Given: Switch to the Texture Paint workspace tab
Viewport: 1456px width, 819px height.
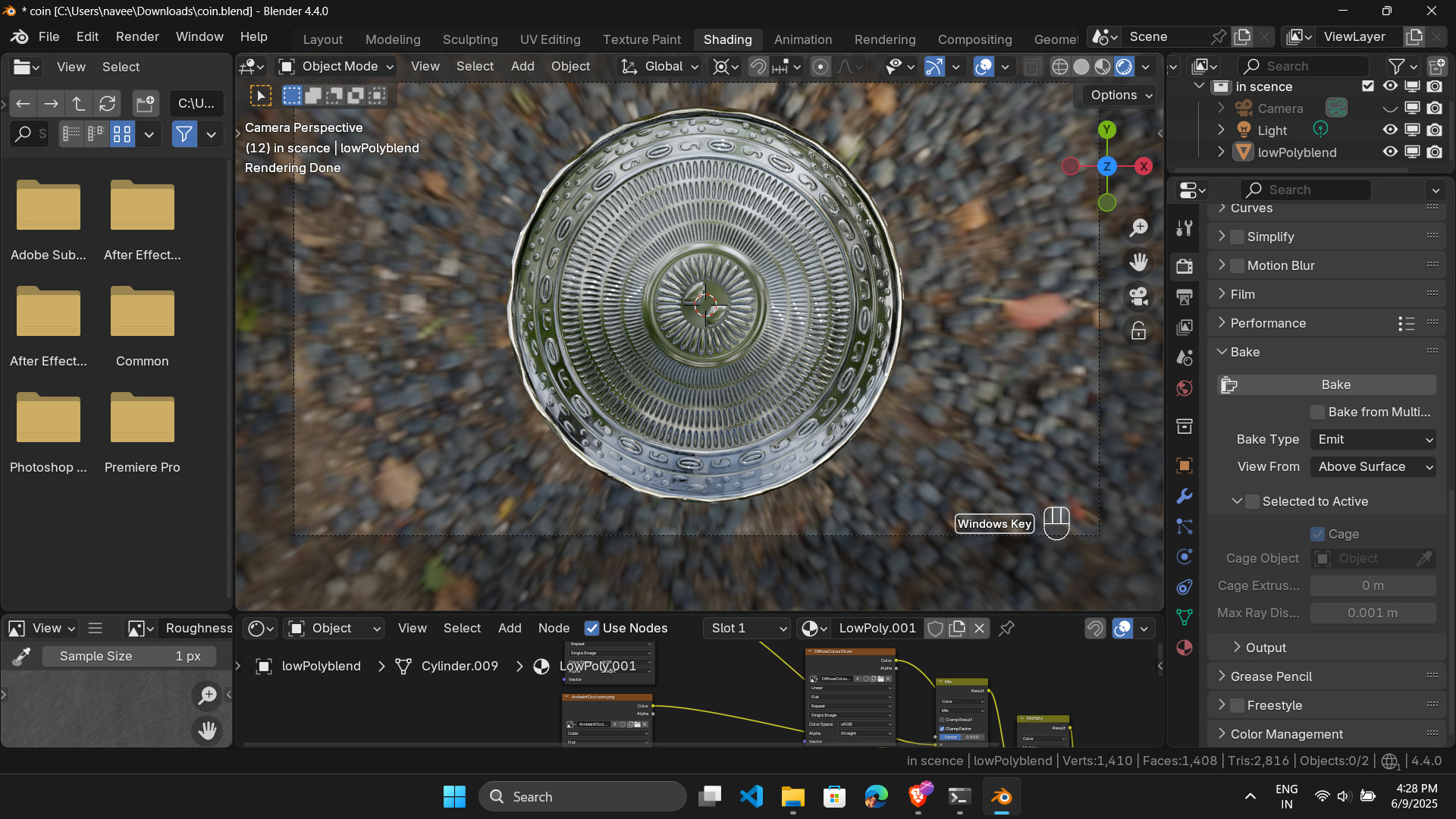Looking at the screenshot, I should tap(642, 39).
